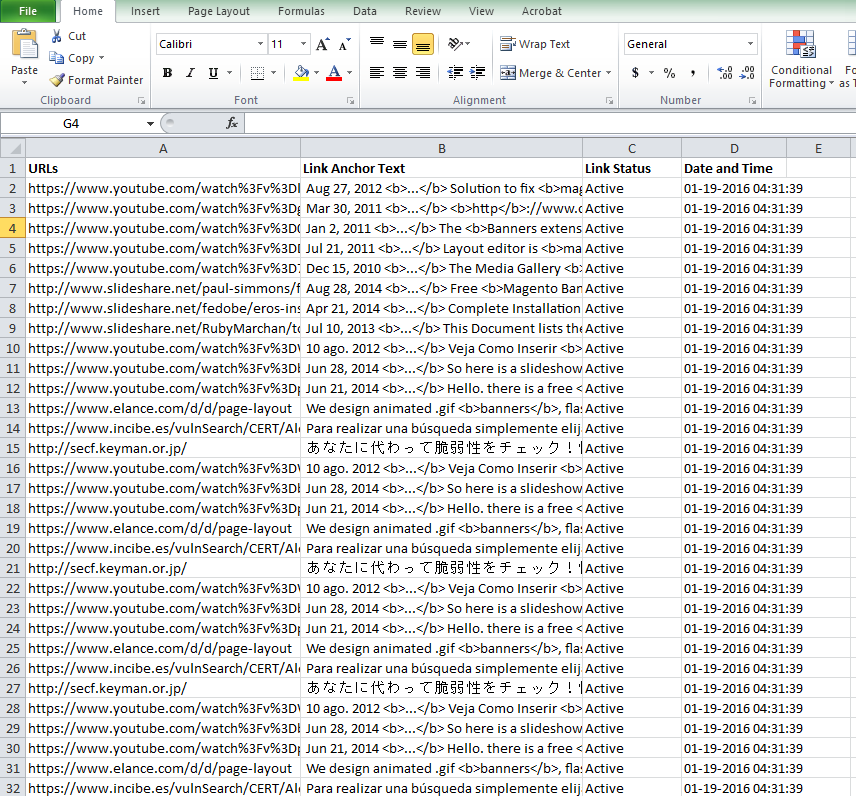This screenshot has width=856, height=796.
Task: Click the Cut scissors icon
Action: tap(56, 36)
